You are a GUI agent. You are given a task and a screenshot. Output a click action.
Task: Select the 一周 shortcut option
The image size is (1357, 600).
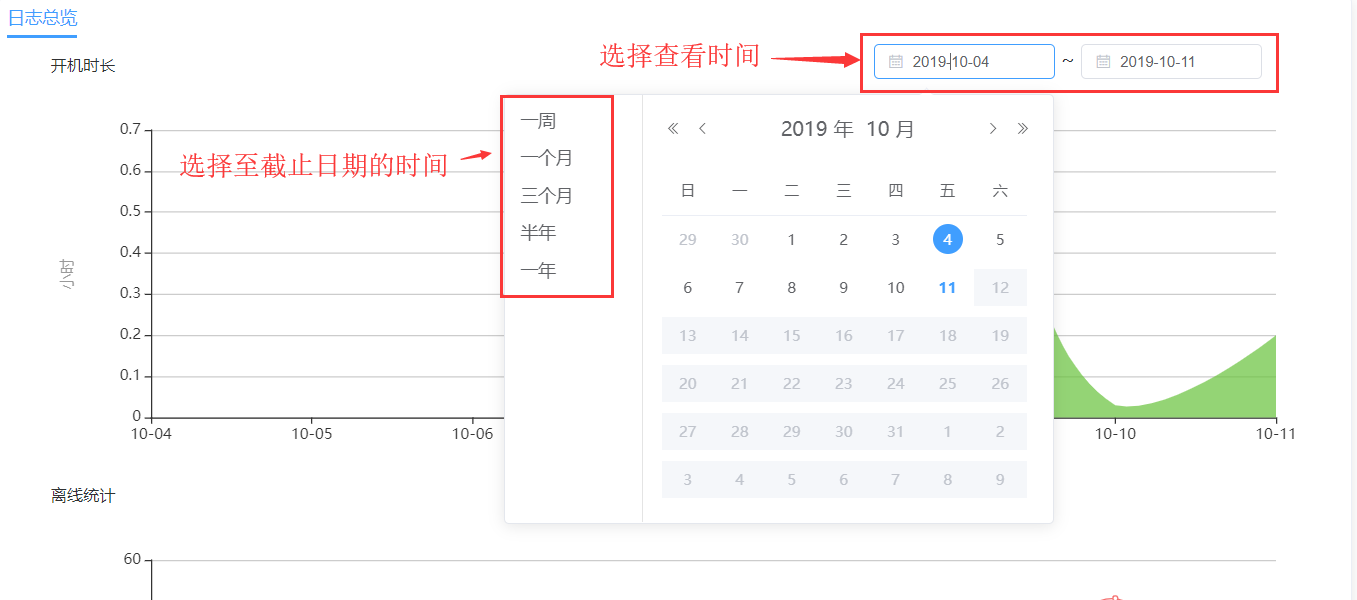click(x=538, y=121)
